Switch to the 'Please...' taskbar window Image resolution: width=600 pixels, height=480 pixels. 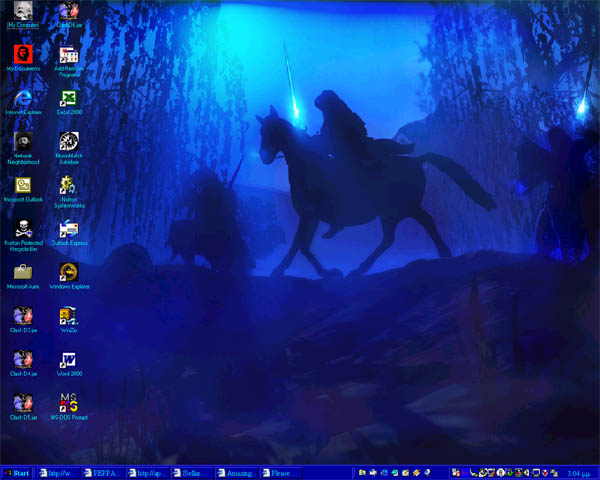pyautogui.click(x=281, y=473)
